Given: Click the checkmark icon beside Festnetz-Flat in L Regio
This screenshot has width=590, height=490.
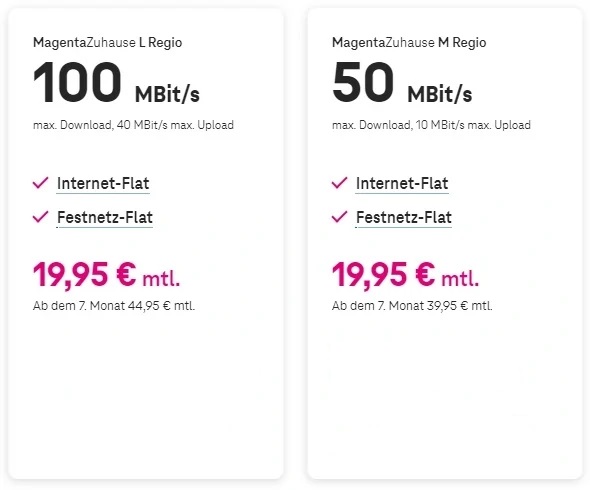Looking at the screenshot, I should (40, 217).
